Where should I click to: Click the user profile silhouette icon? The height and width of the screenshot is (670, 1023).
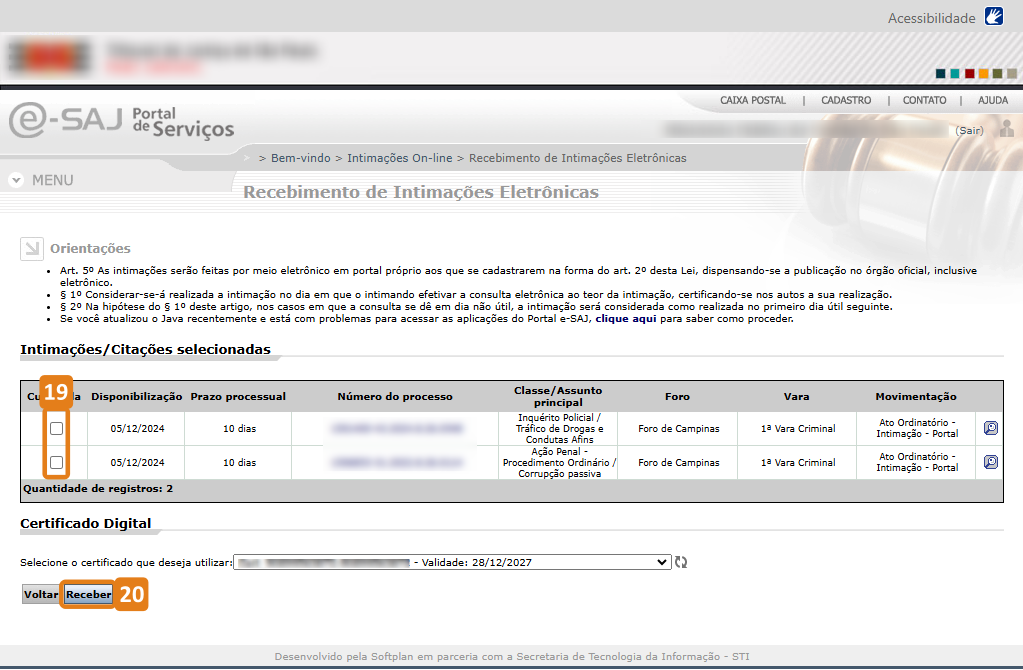pyautogui.click(x=1007, y=130)
